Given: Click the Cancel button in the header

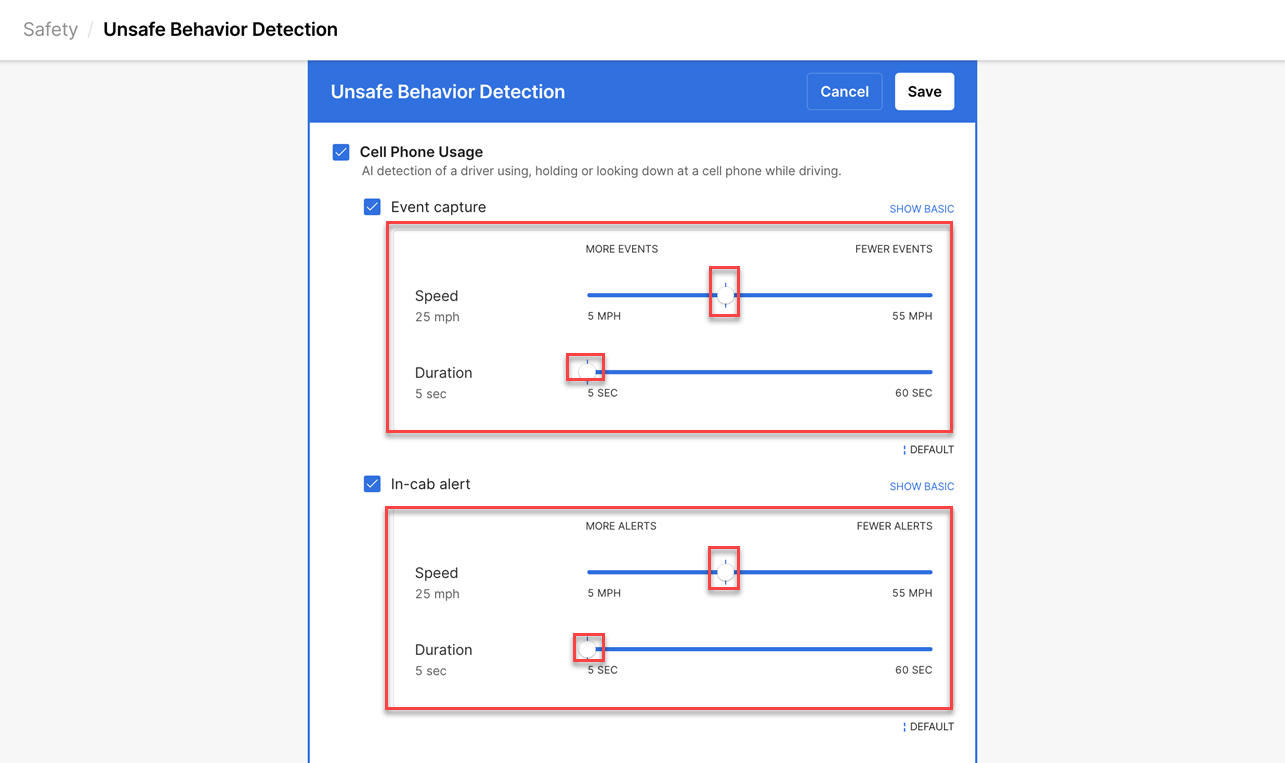Looking at the screenshot, I should [844, 92].
